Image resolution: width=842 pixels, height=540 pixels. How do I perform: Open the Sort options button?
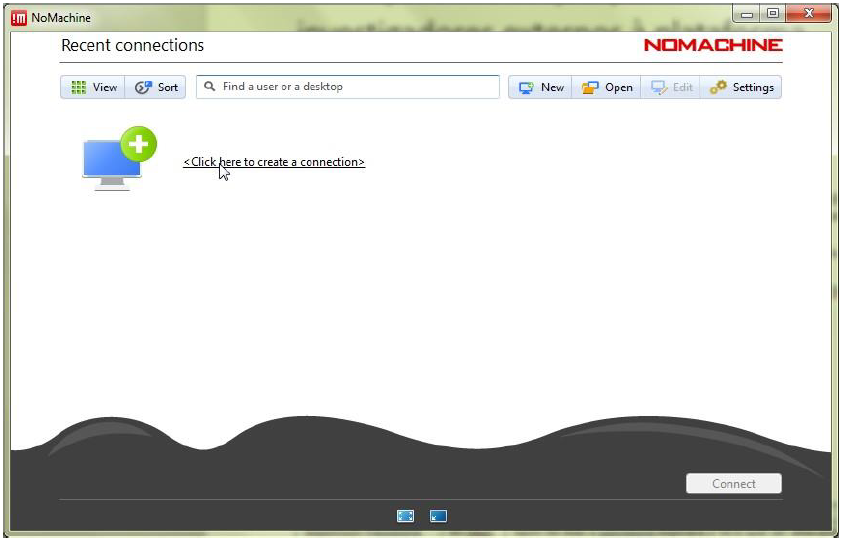coord(156,88)
